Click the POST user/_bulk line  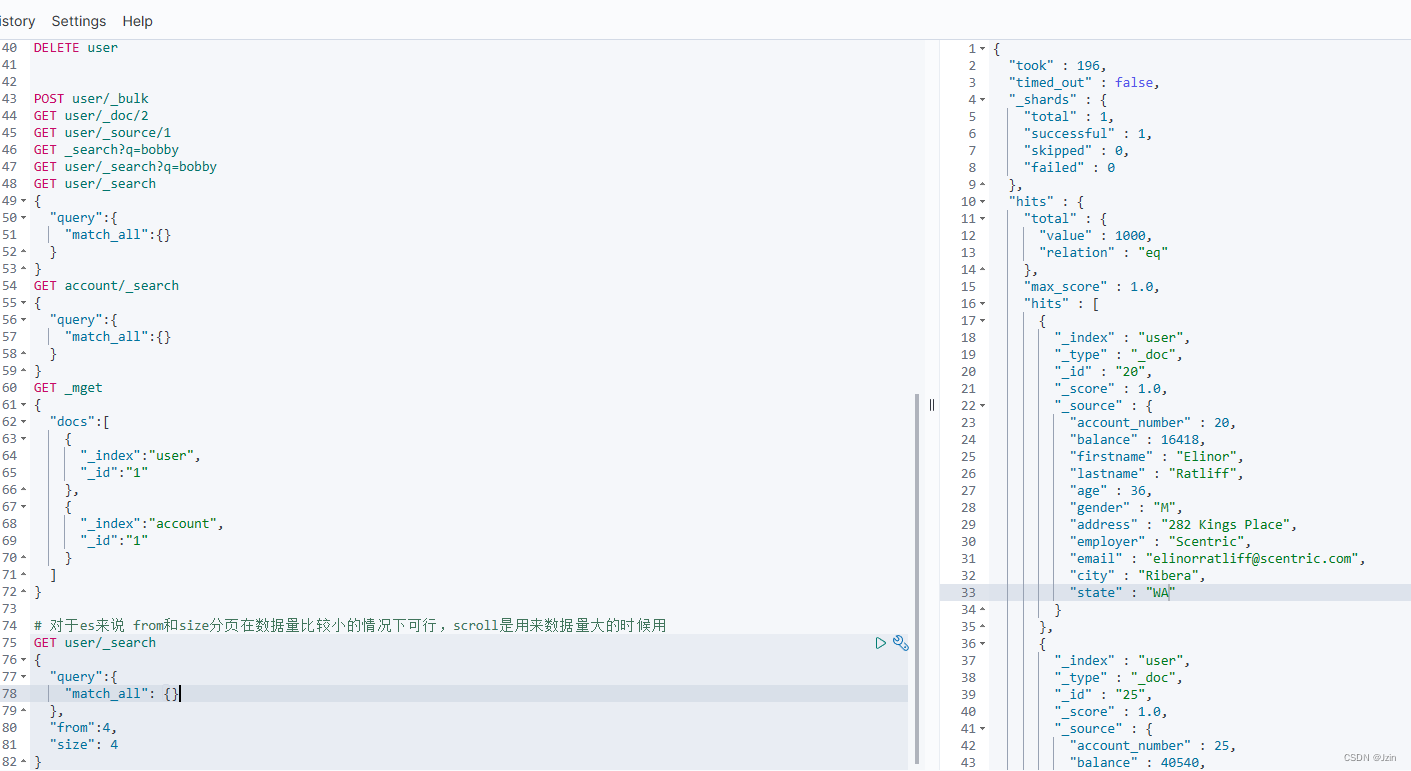91,99
